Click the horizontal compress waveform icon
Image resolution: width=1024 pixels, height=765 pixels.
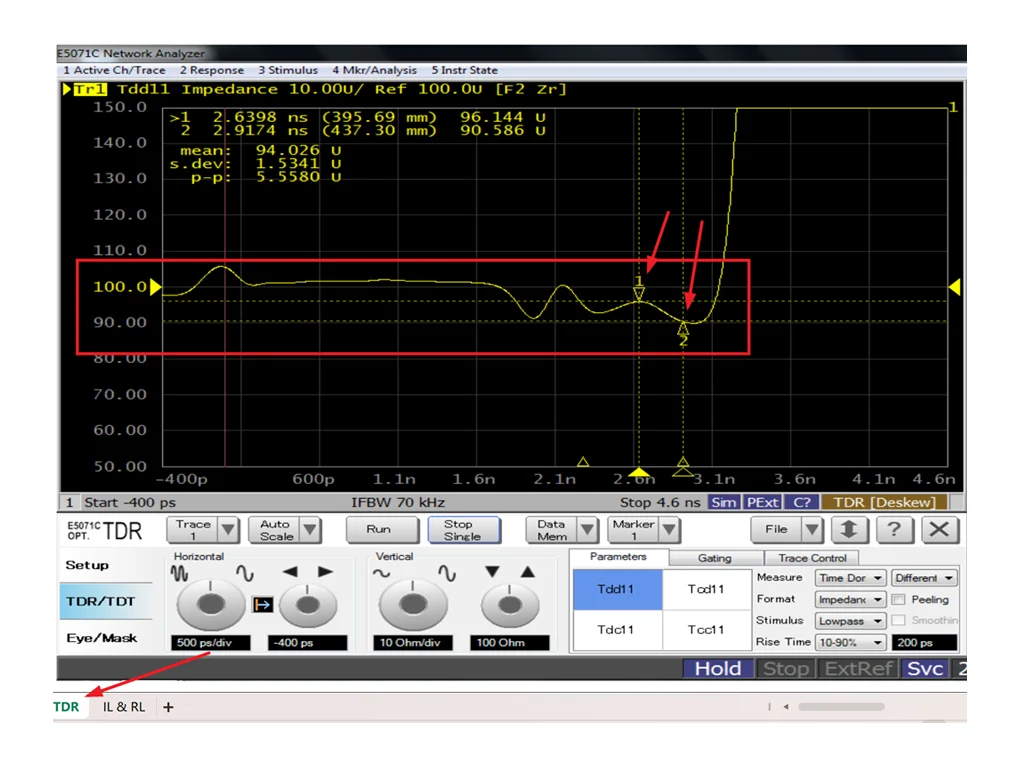(179, 574)
